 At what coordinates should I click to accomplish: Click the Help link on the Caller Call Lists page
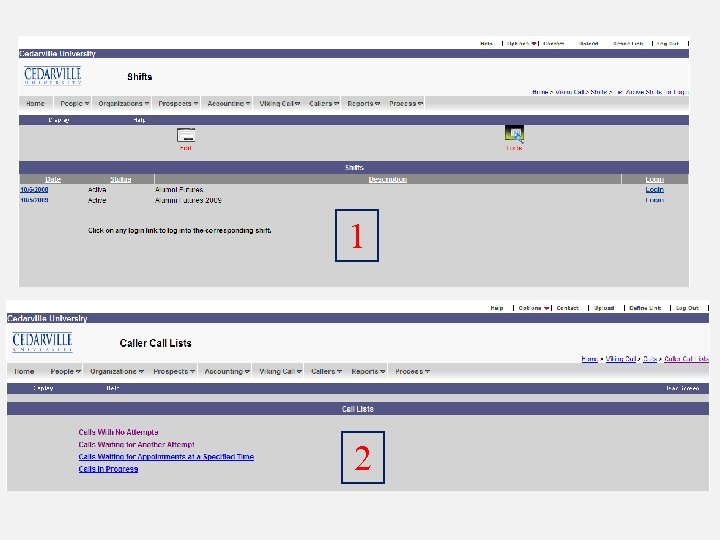tap(496, 308)
